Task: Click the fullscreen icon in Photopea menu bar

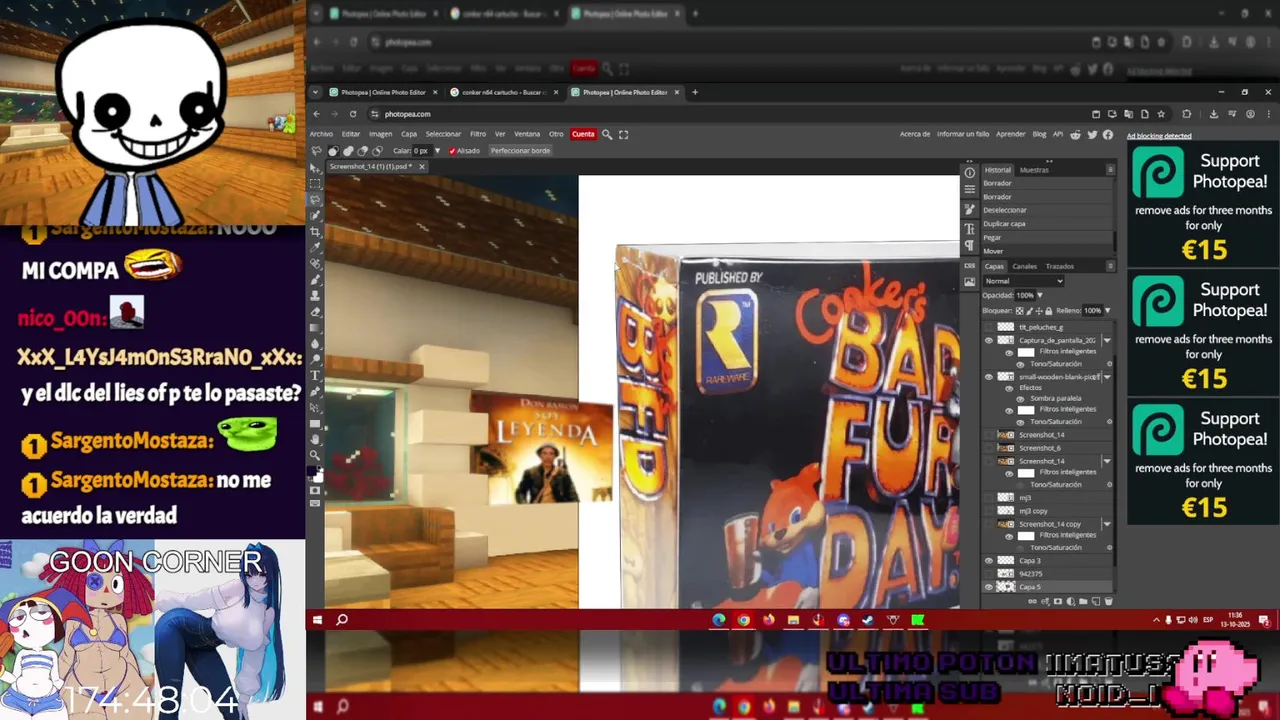Action: click(623, 134)
